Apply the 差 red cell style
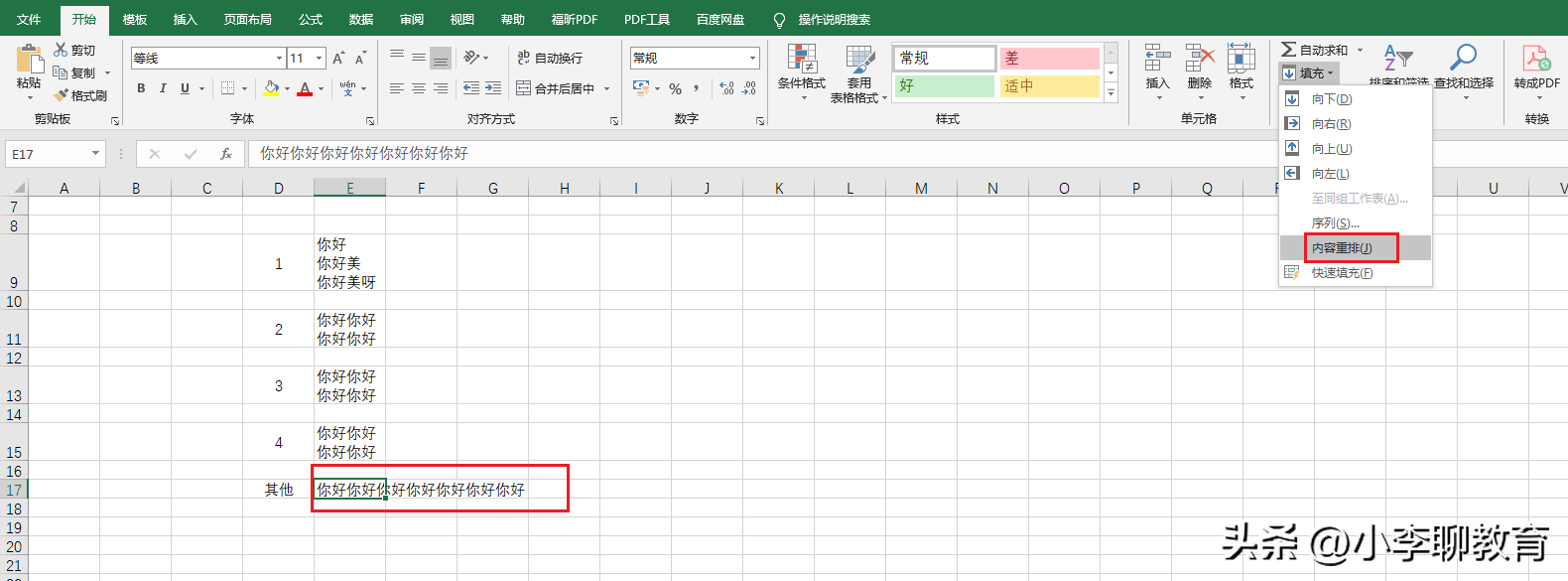This screenshot has height=581, width=1568. (x=1050, y=59)
